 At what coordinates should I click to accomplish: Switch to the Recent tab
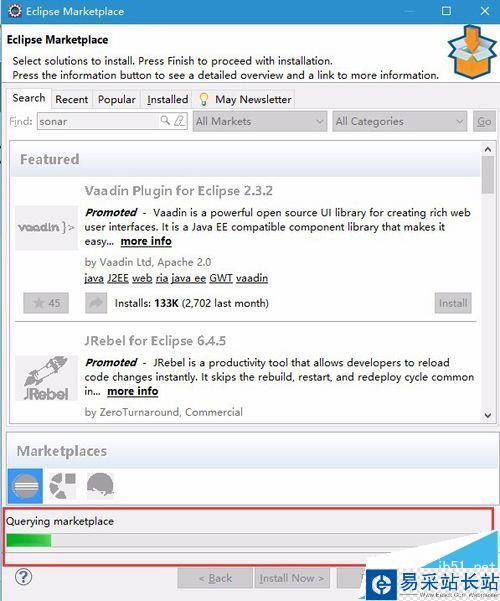[72, 99]
